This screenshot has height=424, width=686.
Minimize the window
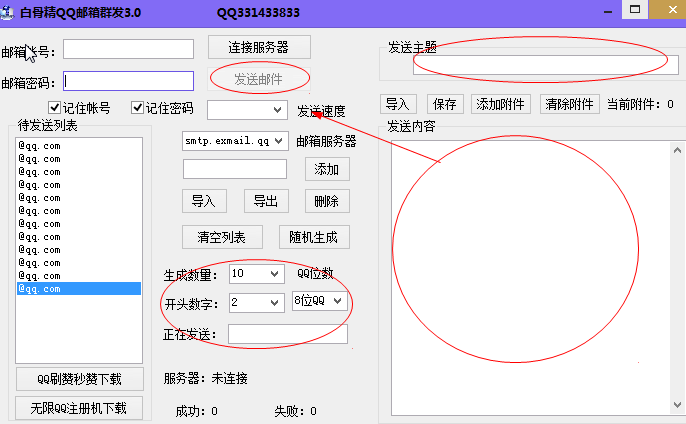pos(608,11)
